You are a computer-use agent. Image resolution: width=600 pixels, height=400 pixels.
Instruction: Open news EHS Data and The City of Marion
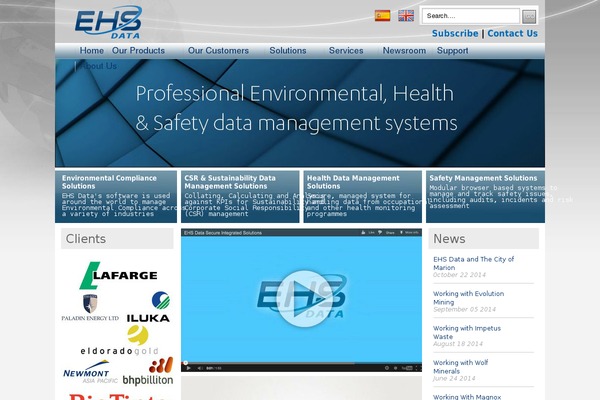(x=473, y=263)
